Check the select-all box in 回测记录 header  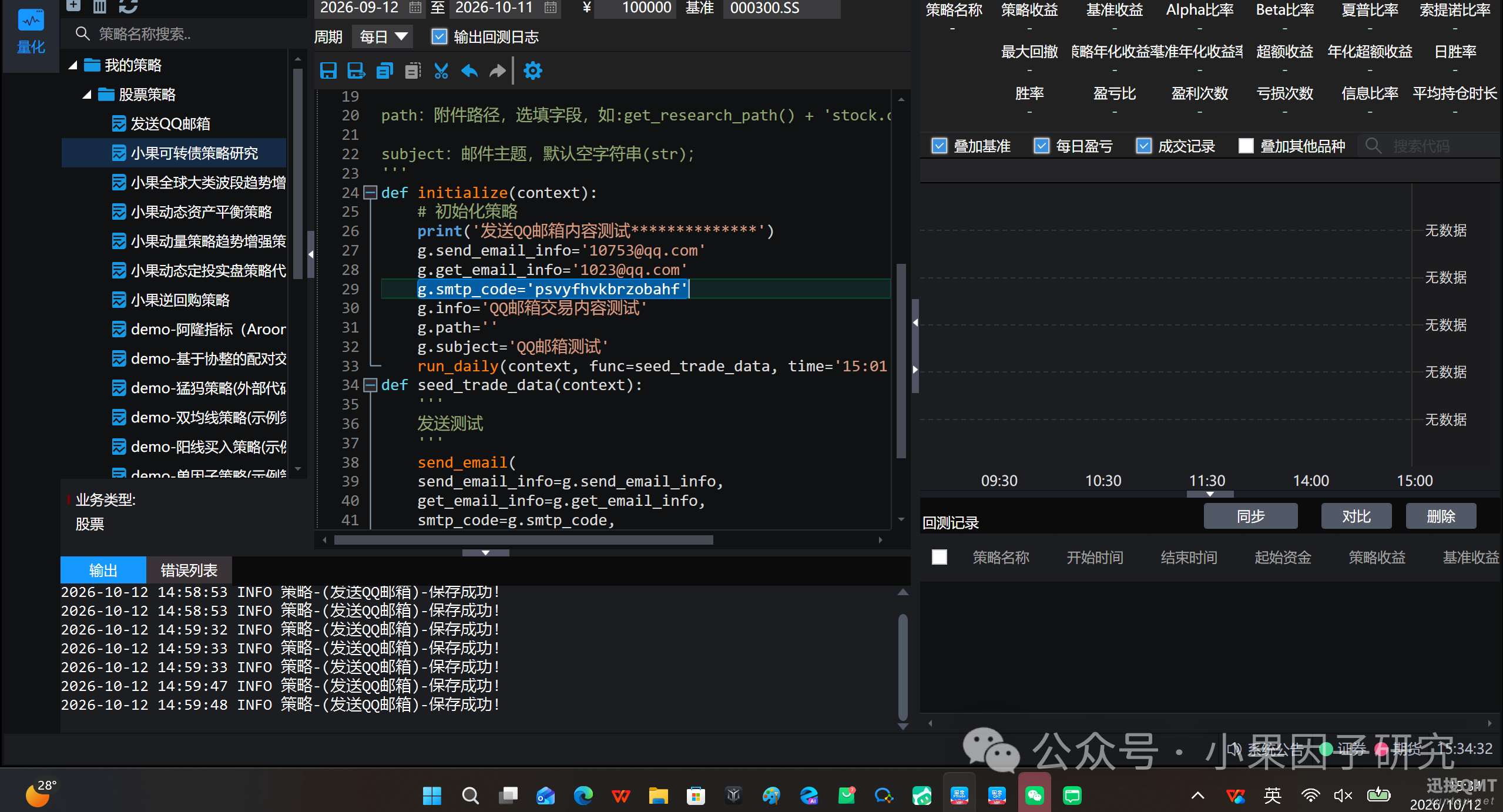pyautogui.click(x=940, y=557)
